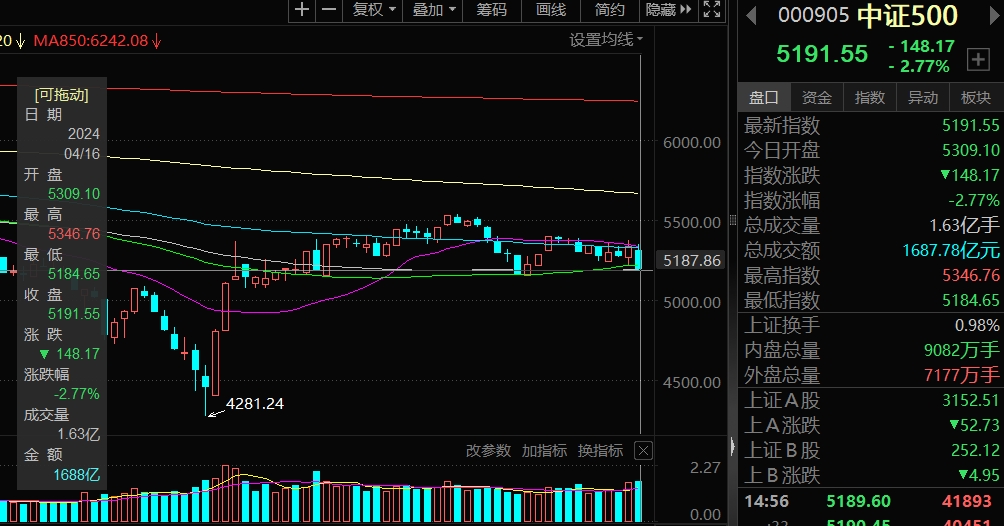Screen dimensions: 1004x526
Task: Open 叠加 overlay dropdown
Action: pyautogui.click(x=433, y=10)
